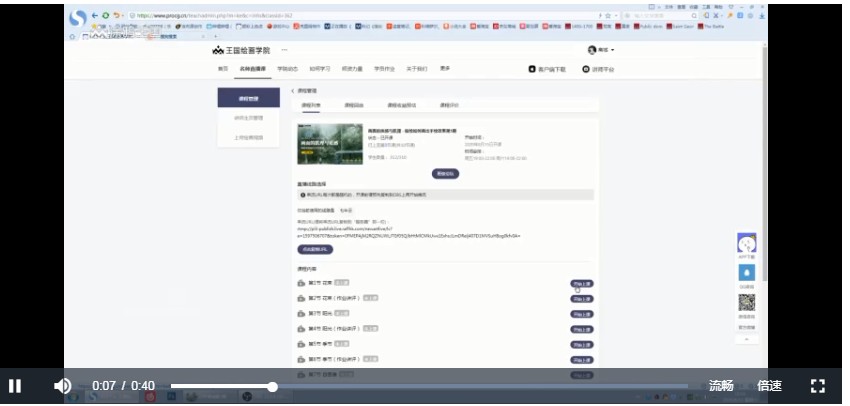850x406 pixels.
Task: Click 开始上课 for the 第2节 lesson
Action: 582,299
